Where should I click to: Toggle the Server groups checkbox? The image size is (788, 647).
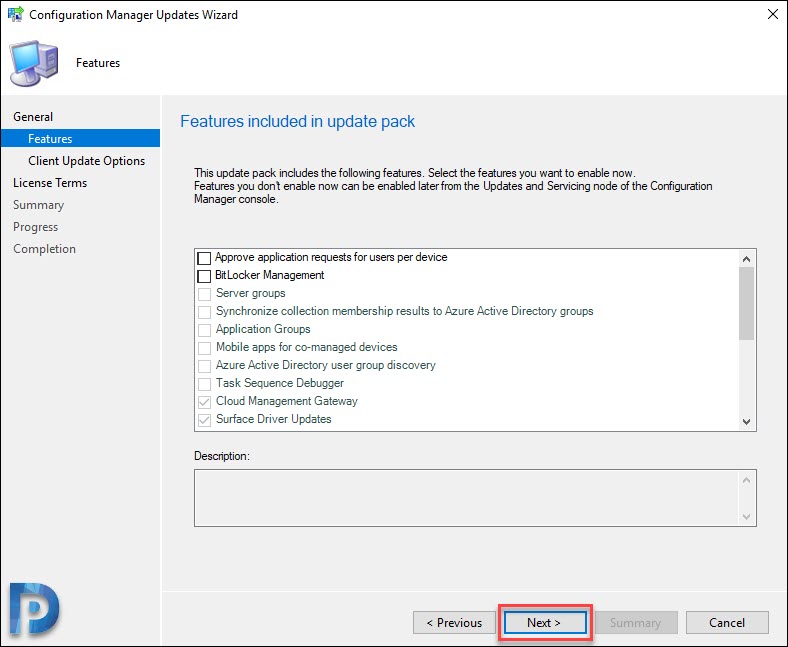[205, 293]
